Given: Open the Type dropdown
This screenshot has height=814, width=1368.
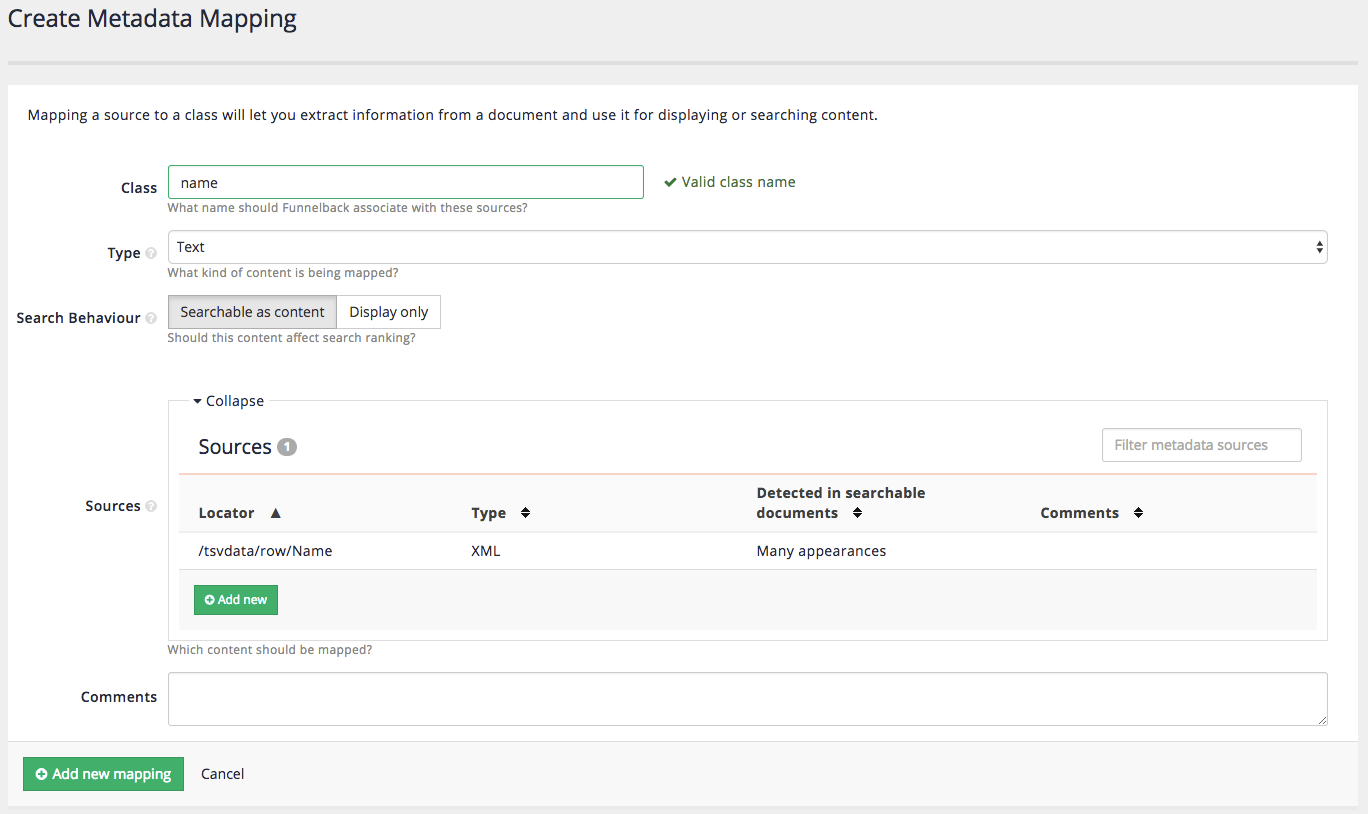Looking at the screenshot, I should (748, 247).
